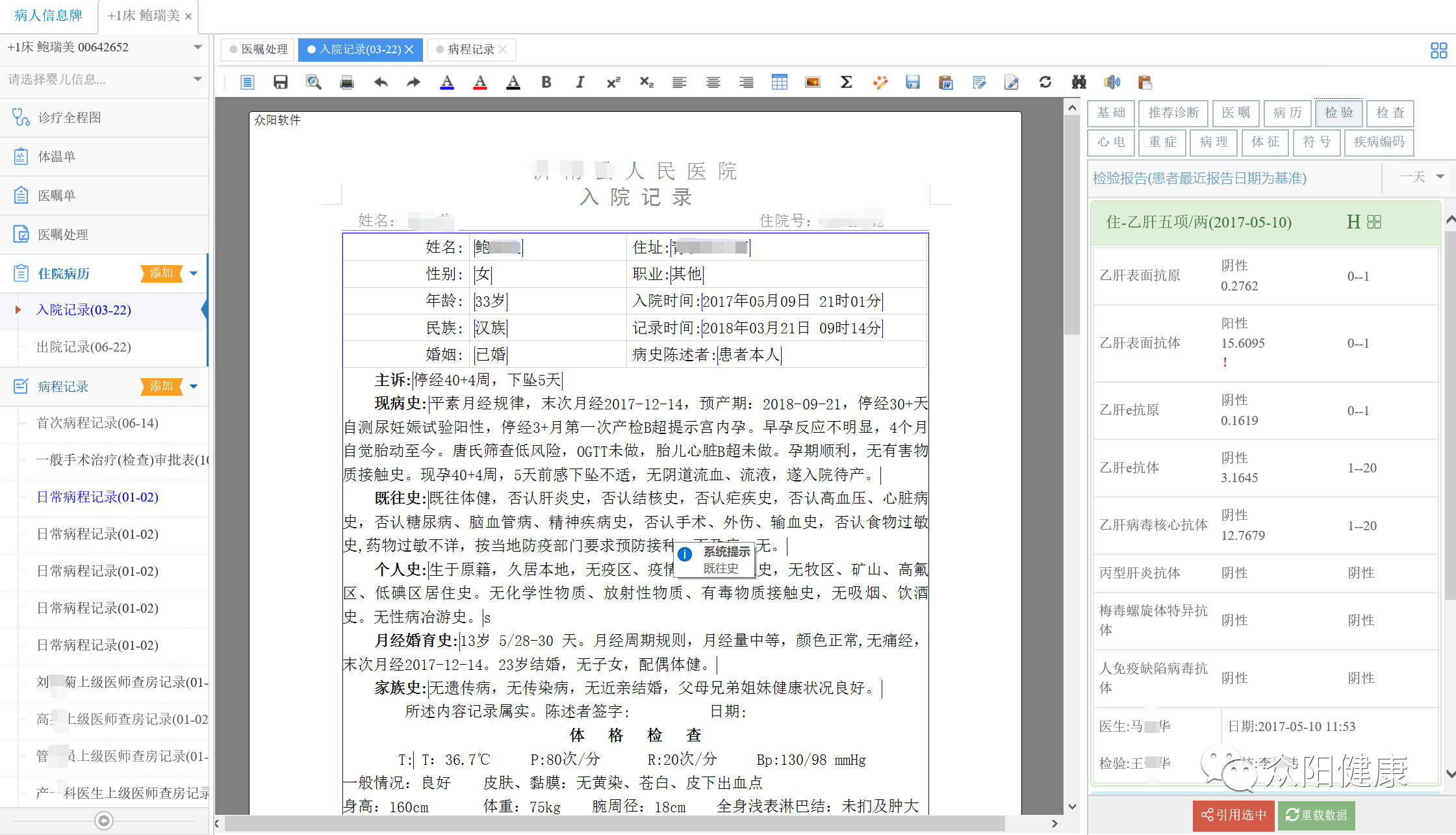Image resolution: width=1456 pixels, height=835 pixels.
Task: Click the speaker audio icon
Action: coord(1112,83)
